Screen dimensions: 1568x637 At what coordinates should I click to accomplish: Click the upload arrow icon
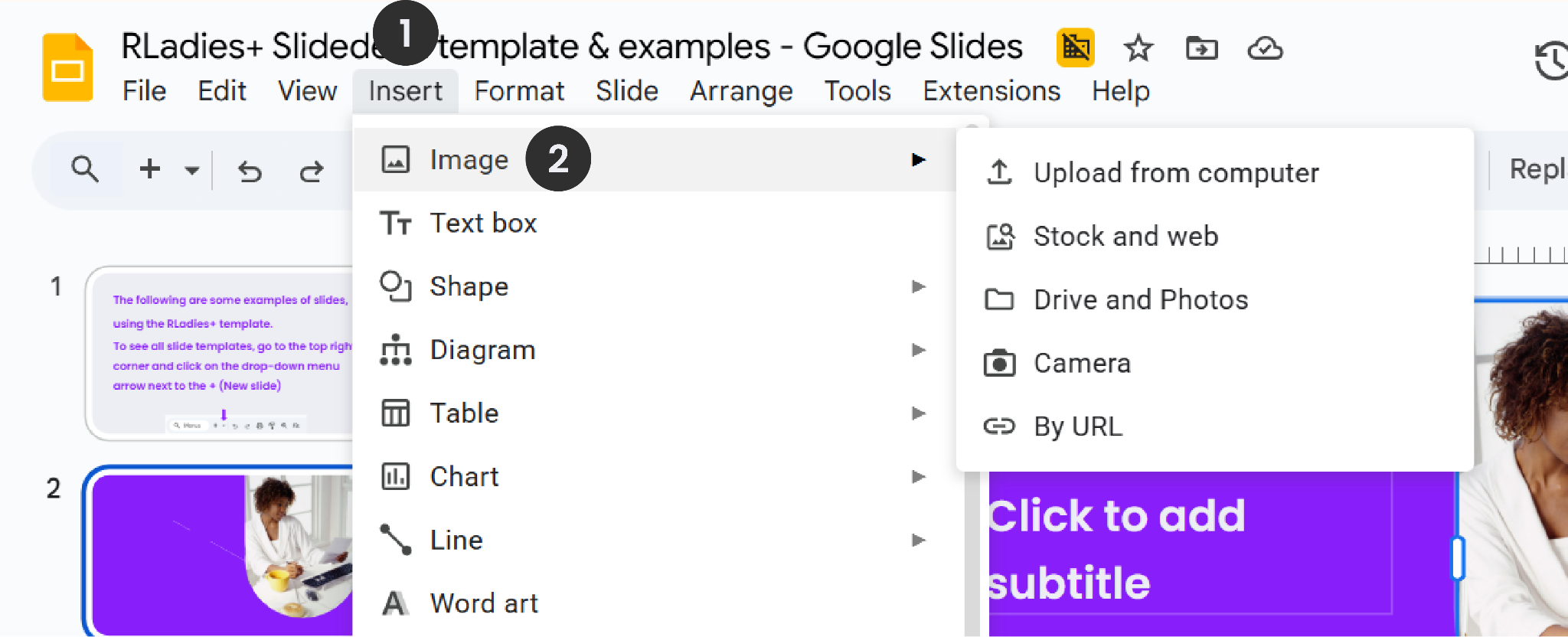999,172
